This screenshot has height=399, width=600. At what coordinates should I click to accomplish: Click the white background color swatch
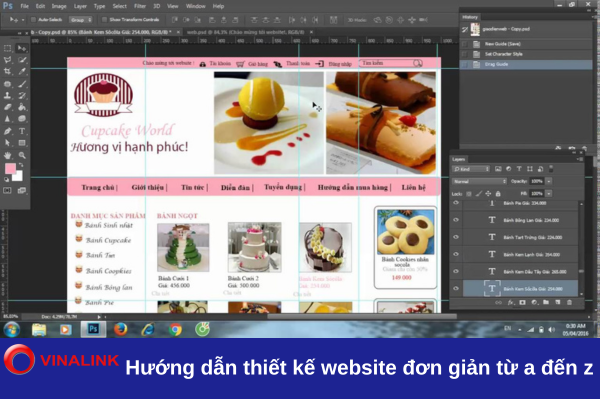coord(18,177)
